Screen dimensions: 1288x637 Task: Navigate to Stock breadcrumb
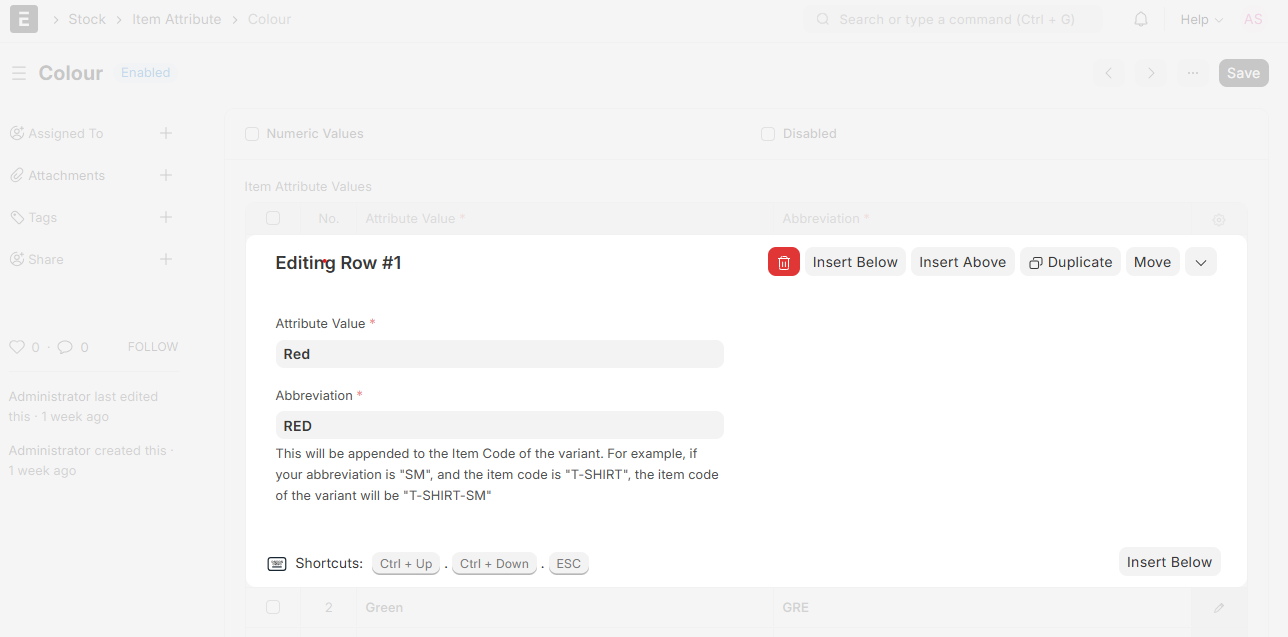(x=87, y=19)
